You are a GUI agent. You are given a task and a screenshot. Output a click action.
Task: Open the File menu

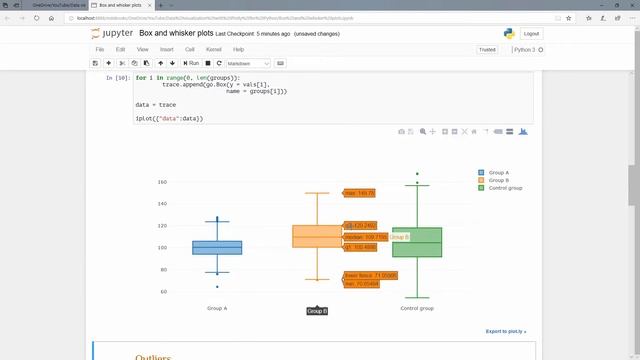(x=100, y=49)
